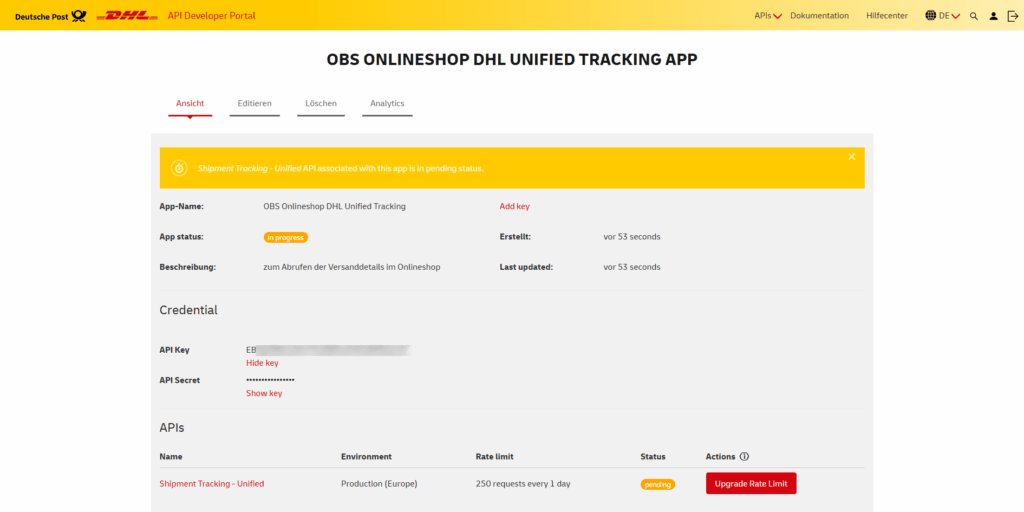Click 'Production (Europe)' environment cell
The width and height of the screenshot is (1024, 512).
(379, 484)
